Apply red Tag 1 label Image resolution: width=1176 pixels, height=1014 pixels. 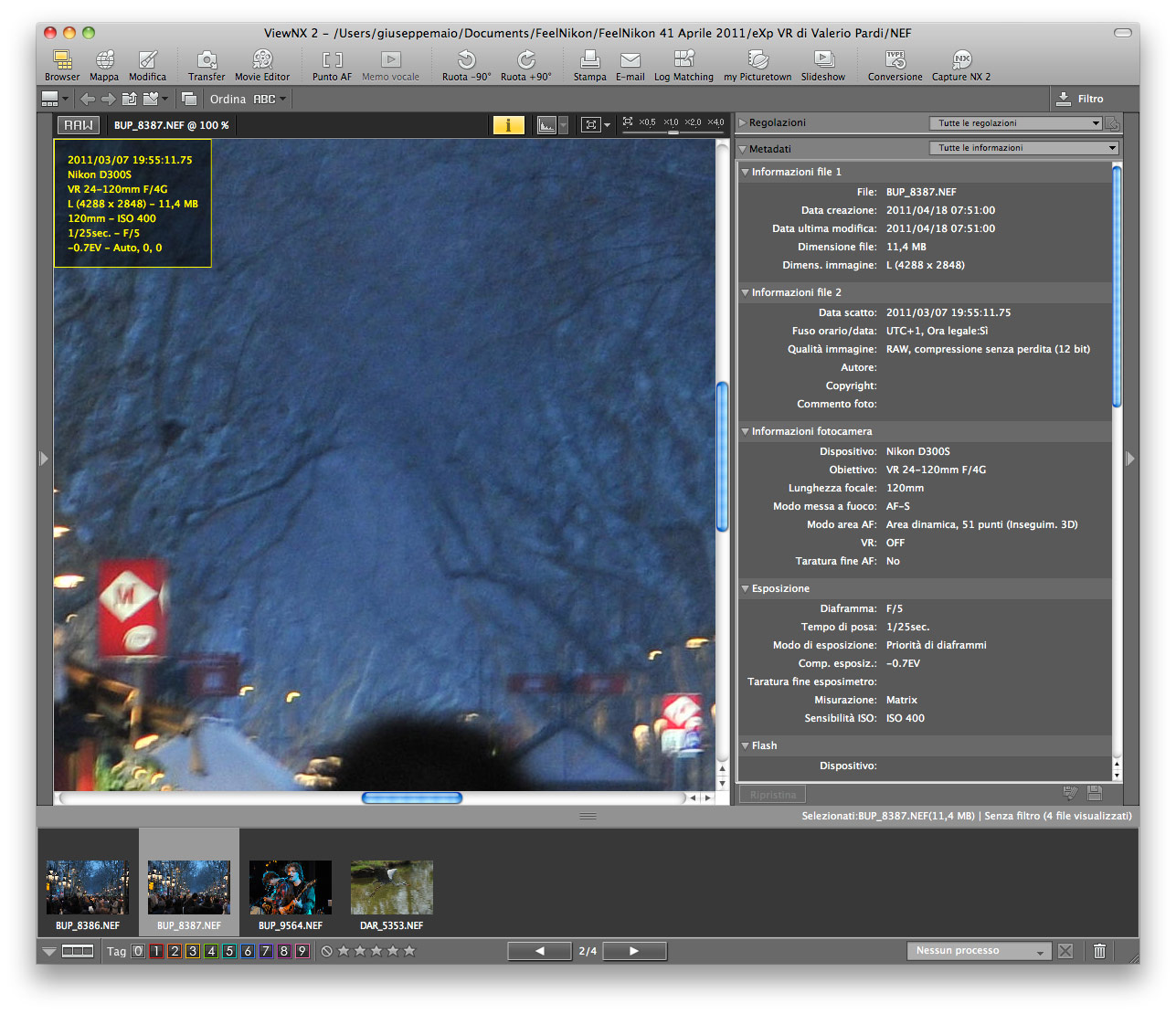click(156, 951)
